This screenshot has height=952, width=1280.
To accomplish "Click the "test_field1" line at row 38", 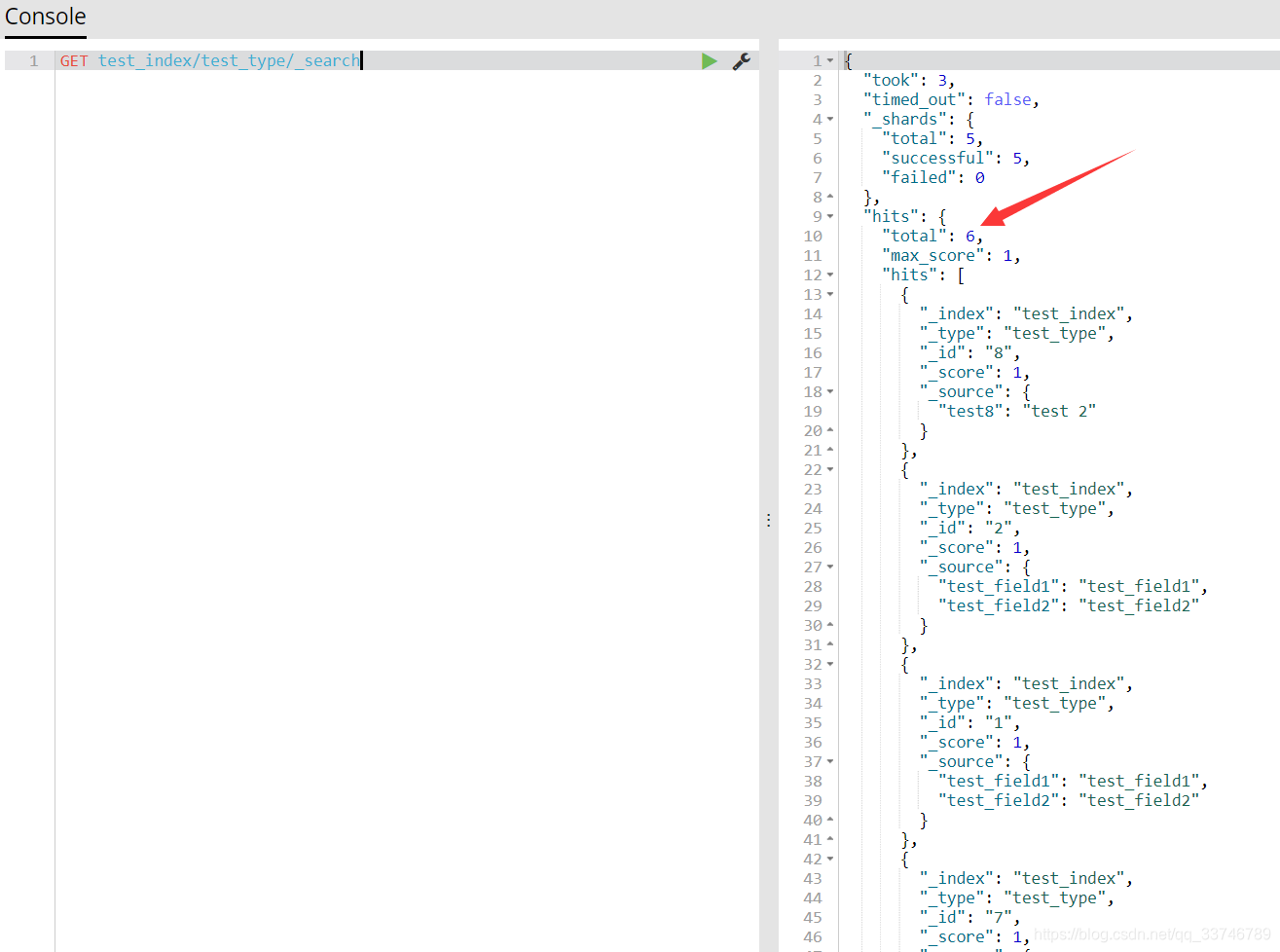I will pyautogui.click(x=1073, y=781).
